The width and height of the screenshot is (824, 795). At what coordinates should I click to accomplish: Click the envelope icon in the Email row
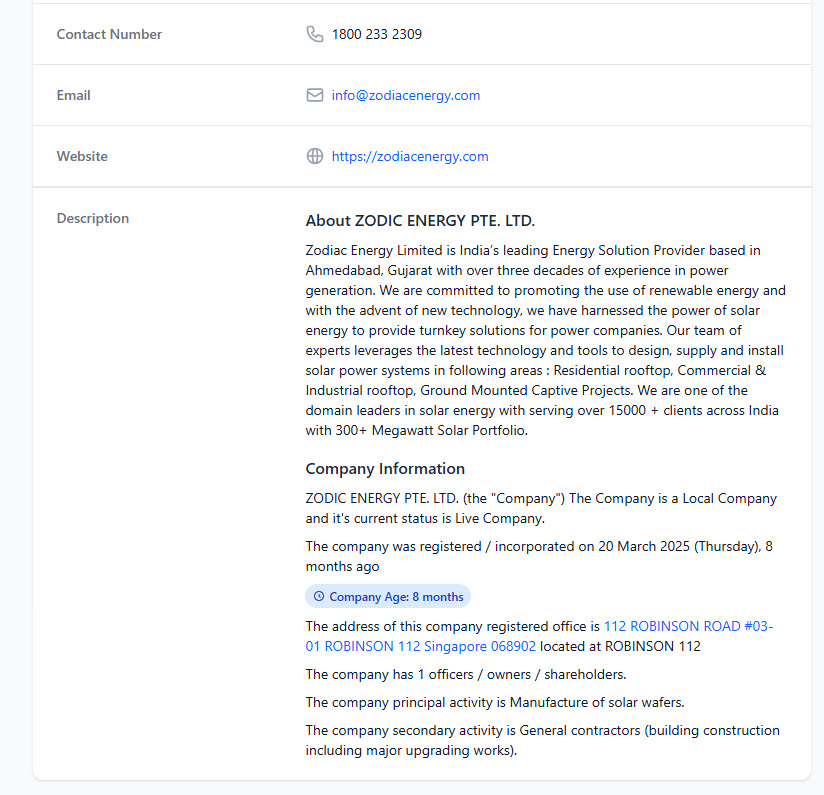point(314,95)
